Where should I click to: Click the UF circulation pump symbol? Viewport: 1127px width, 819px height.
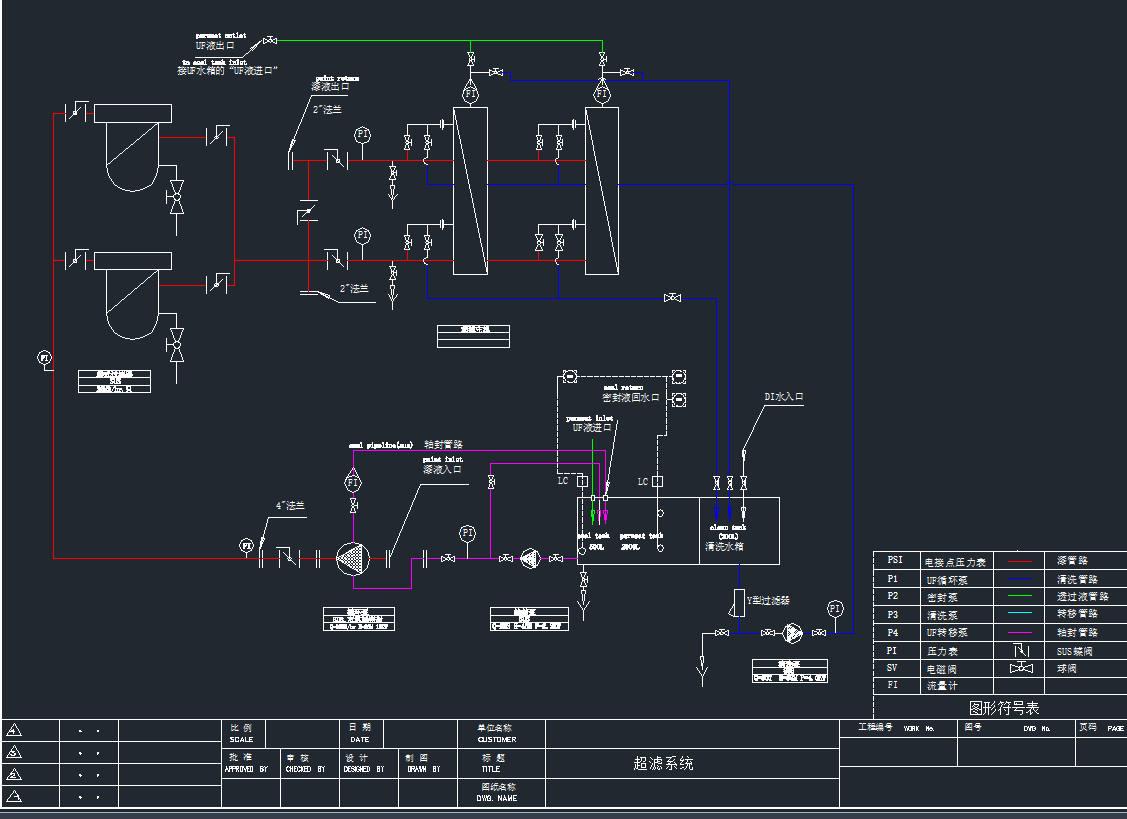353,559
